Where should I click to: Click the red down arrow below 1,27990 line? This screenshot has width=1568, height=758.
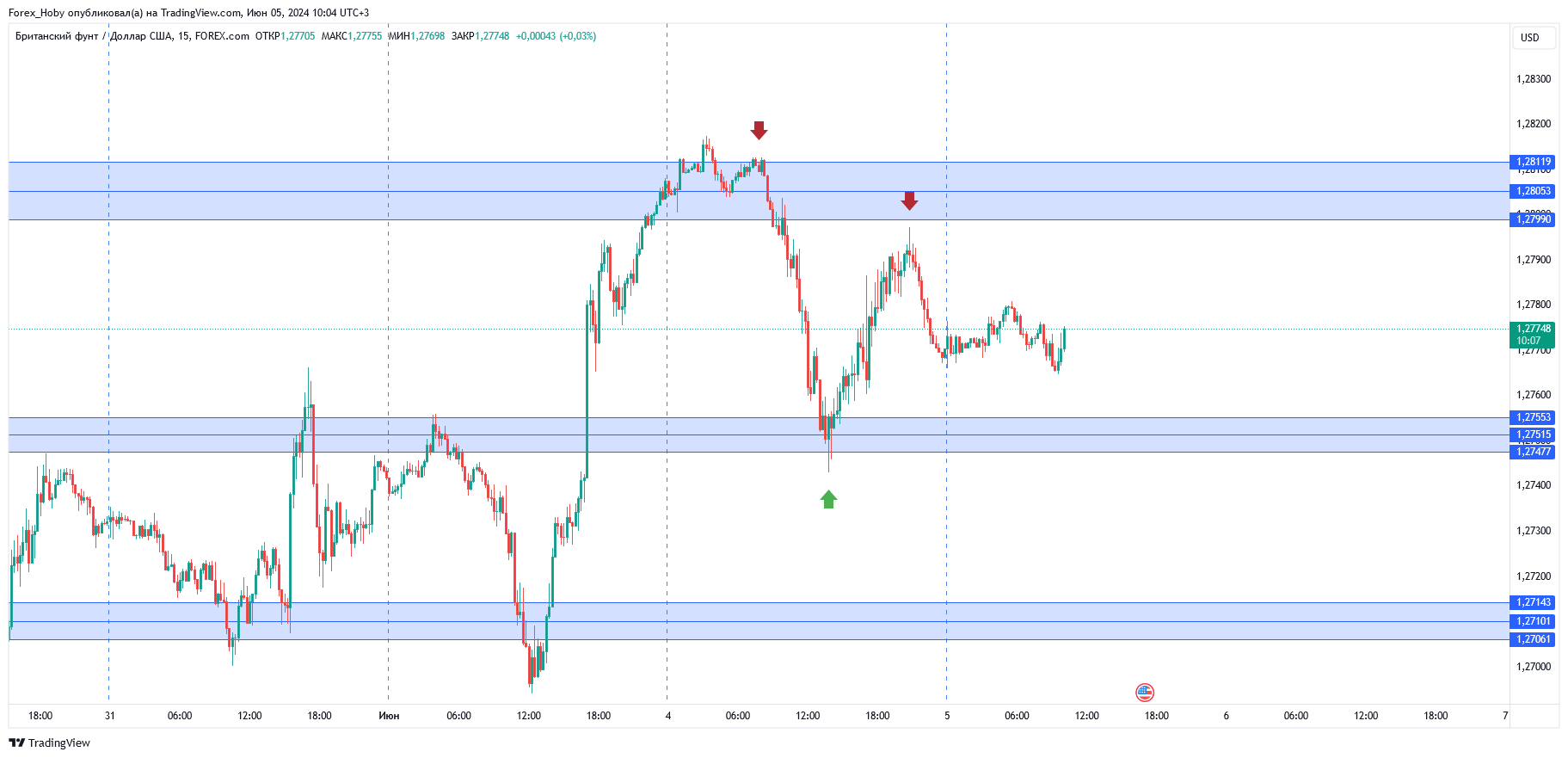tap(909, 201)
